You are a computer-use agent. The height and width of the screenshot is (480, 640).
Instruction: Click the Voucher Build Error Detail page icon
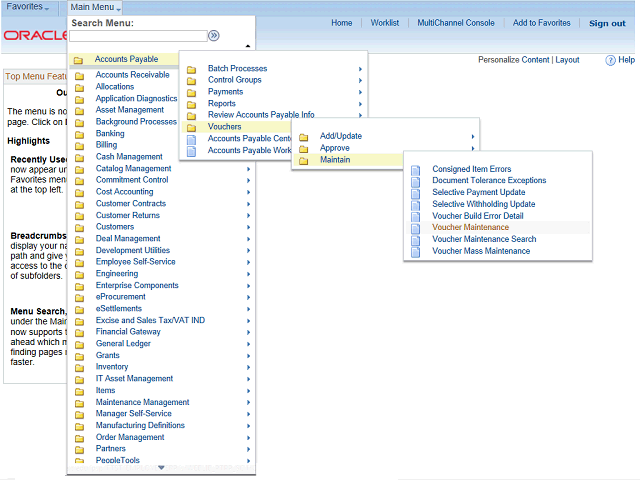(x=416, y=217)
